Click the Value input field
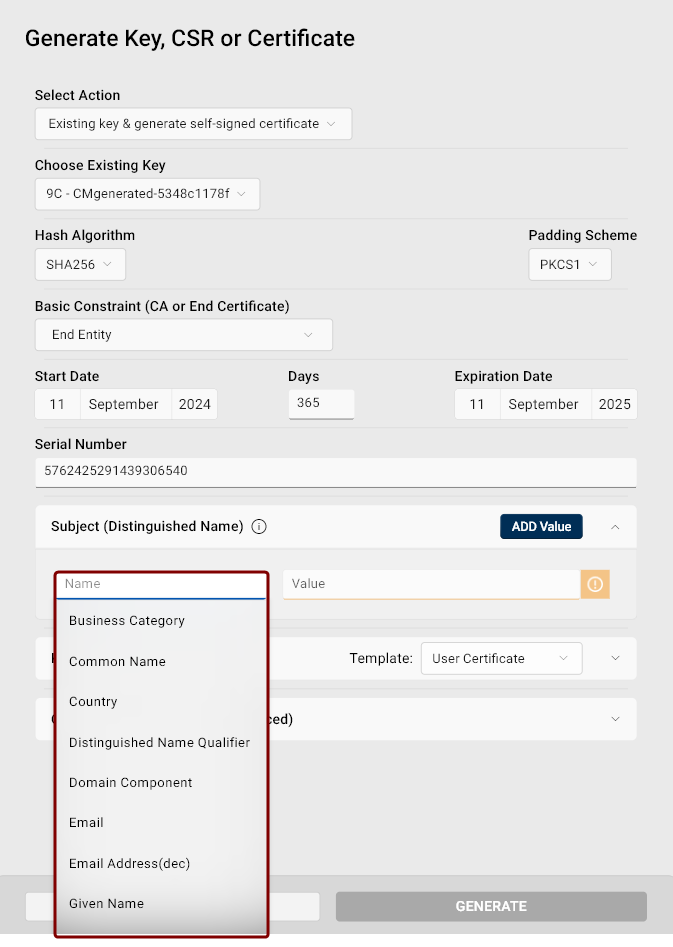 pos(431,584)
